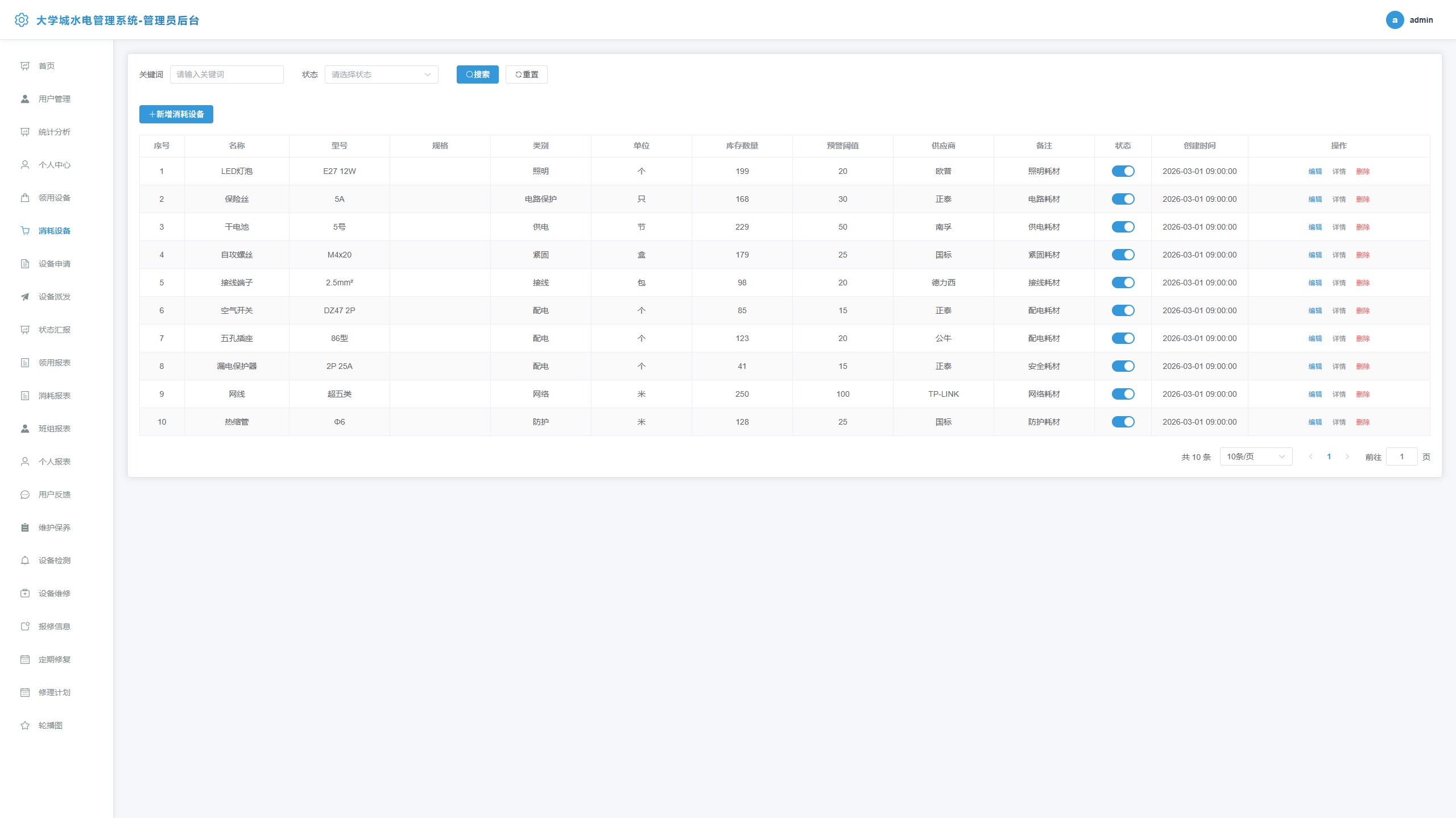Open the 状态 filter dropdown
Image resolution: width=1456 pixels, height=818 pixels.
click(381, 74)
